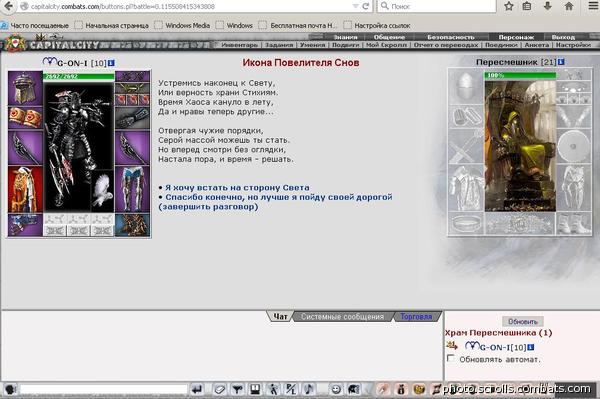Click G-ON-I gauntlet glove slot
The image size is (600, 399).
(x=132, y=118)
